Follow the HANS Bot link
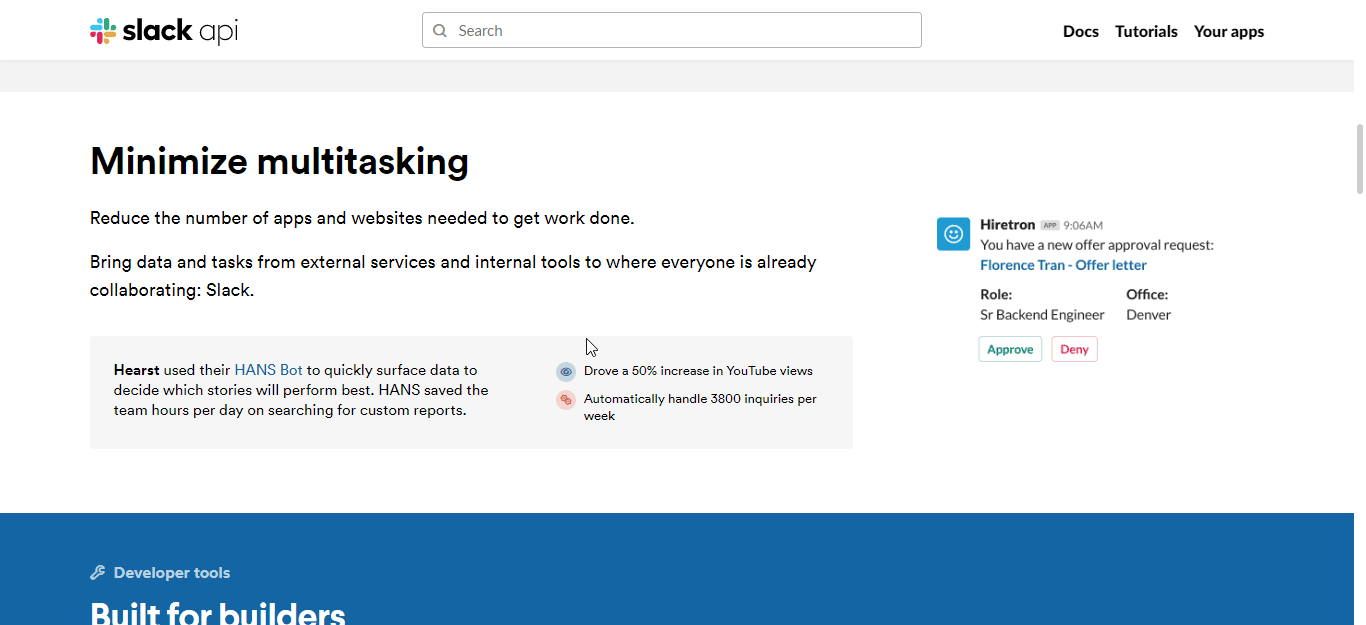The height and width of the screenshot is (625, 1366). coord(268,370)
